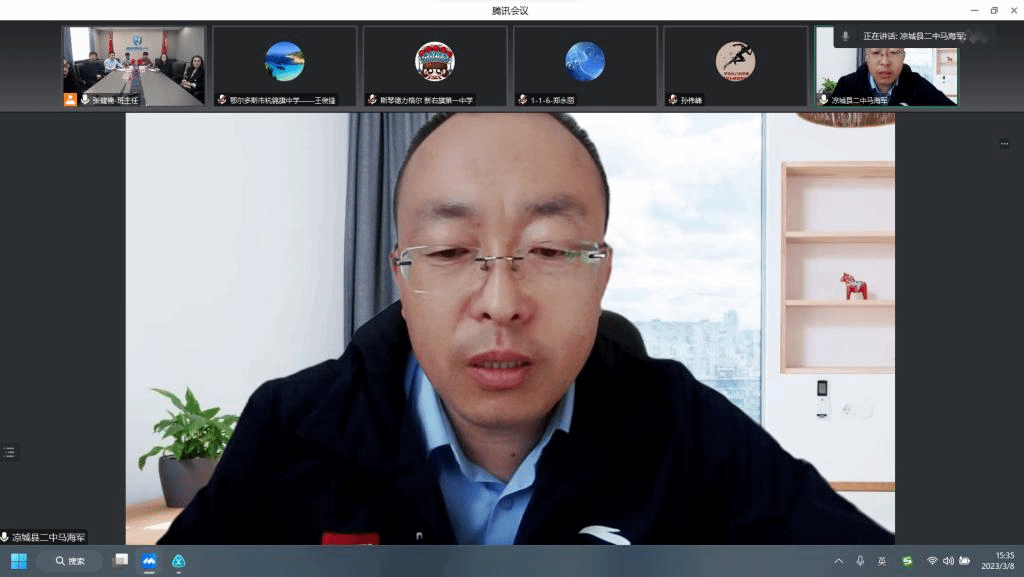This screenshot has width=1024, height=577.
Task: Click the microphone icon in system tray
Action: click(860, 561)
